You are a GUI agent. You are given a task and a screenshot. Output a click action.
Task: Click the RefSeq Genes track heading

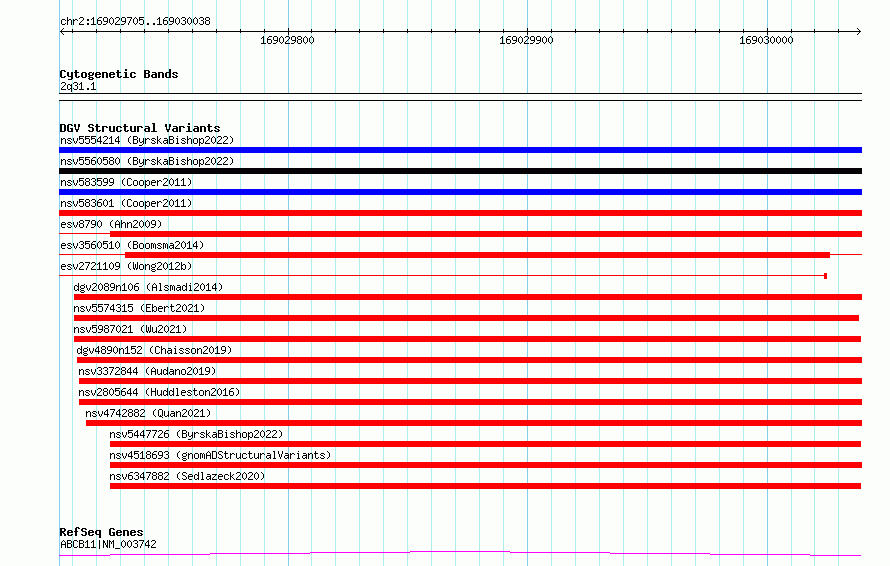[101, 532]
